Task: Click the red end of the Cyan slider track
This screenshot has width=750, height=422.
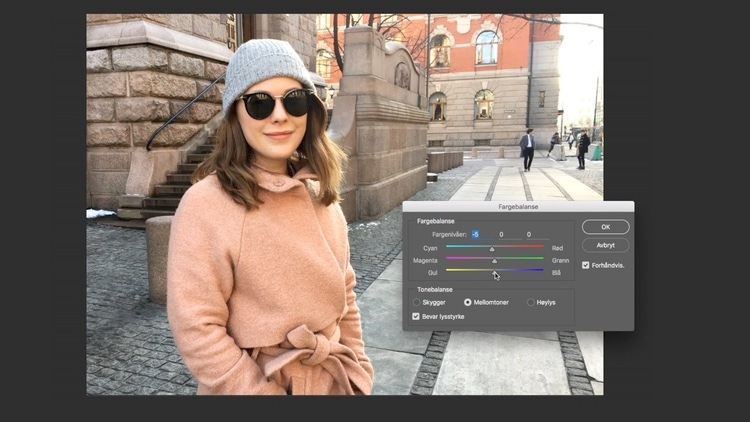Action: [541, 246]
